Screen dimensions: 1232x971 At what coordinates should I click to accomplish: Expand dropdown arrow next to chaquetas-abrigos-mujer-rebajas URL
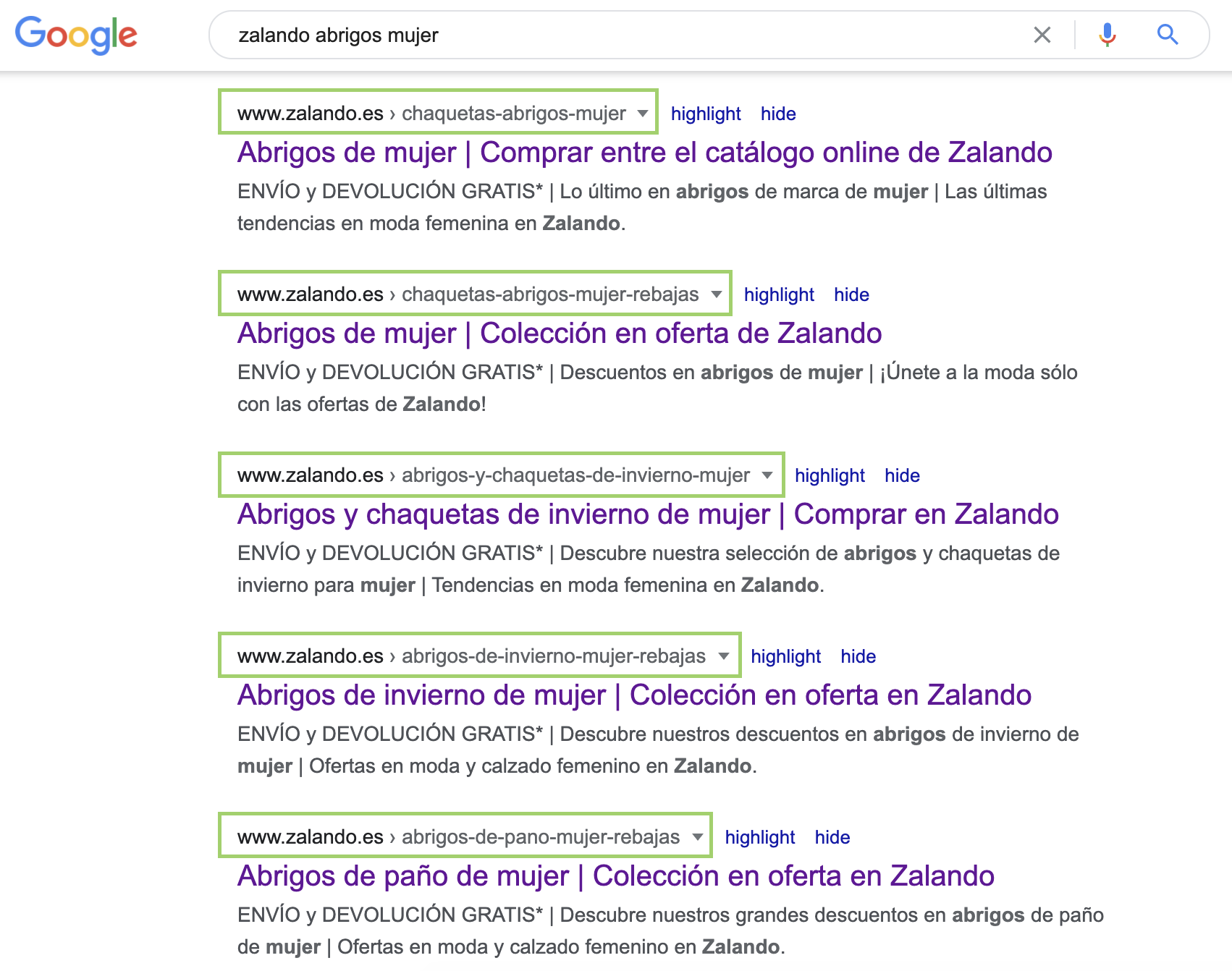716,294
